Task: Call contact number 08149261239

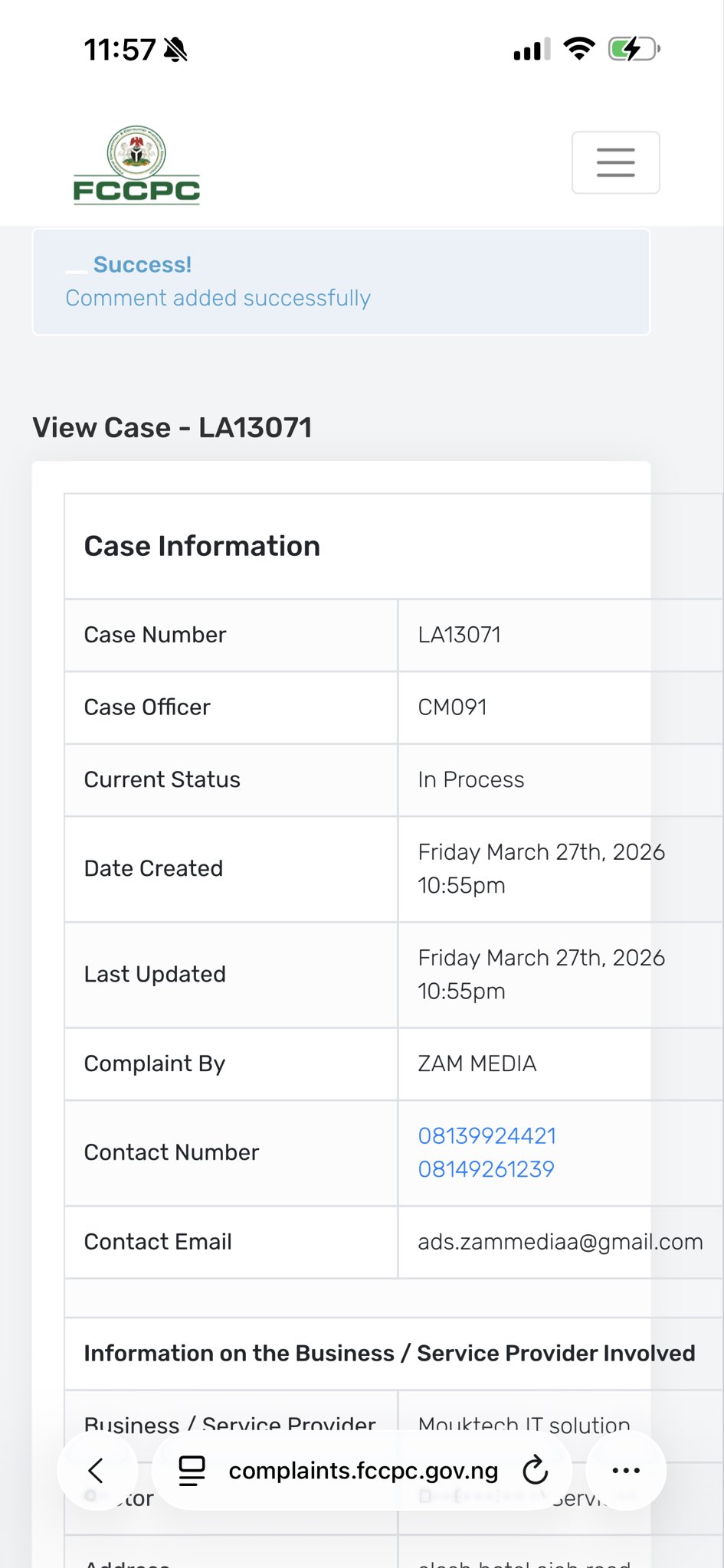Action: 486,1169
